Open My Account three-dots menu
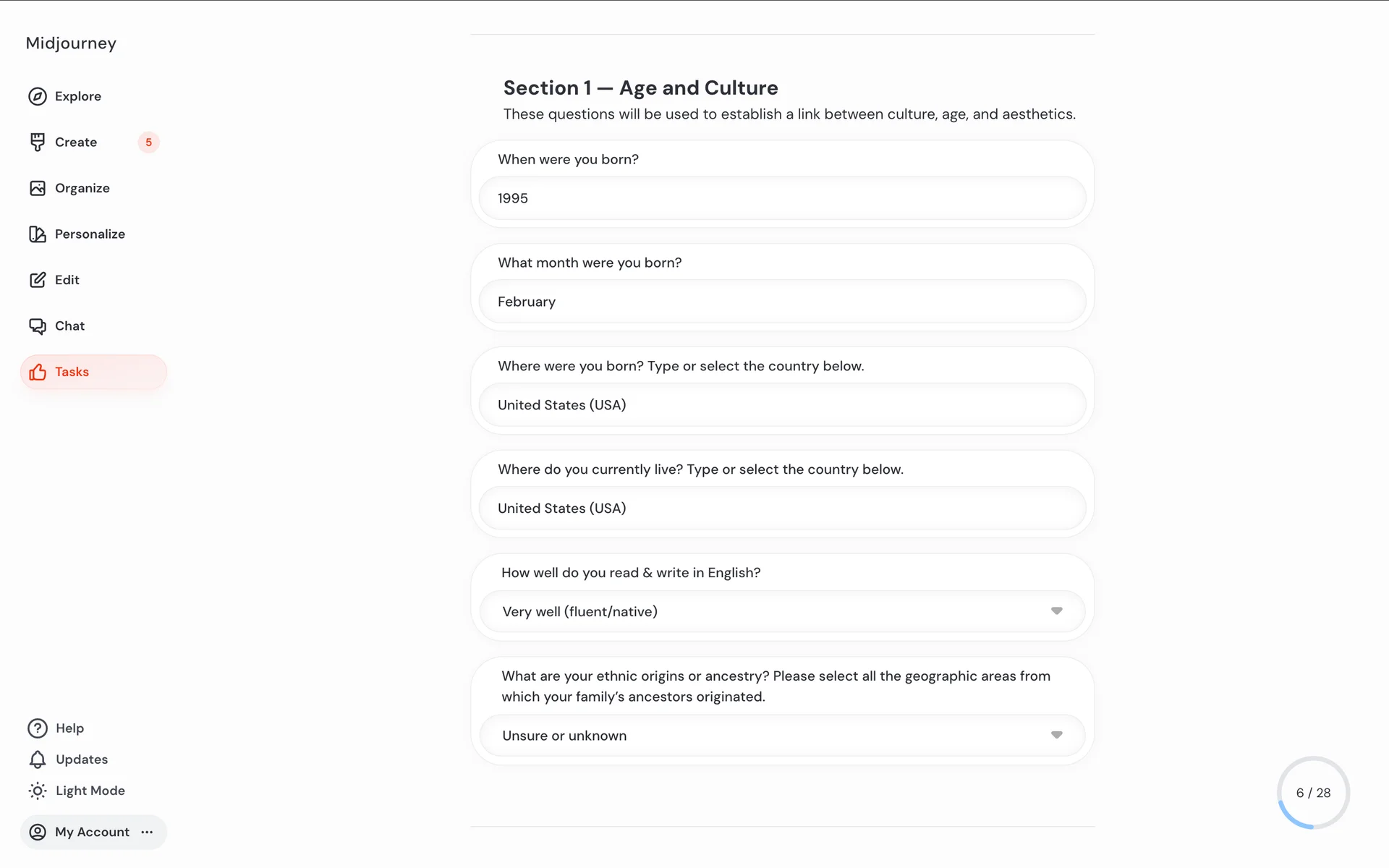The height and width of the screenshot is (868, 1389). coord(148,833)
